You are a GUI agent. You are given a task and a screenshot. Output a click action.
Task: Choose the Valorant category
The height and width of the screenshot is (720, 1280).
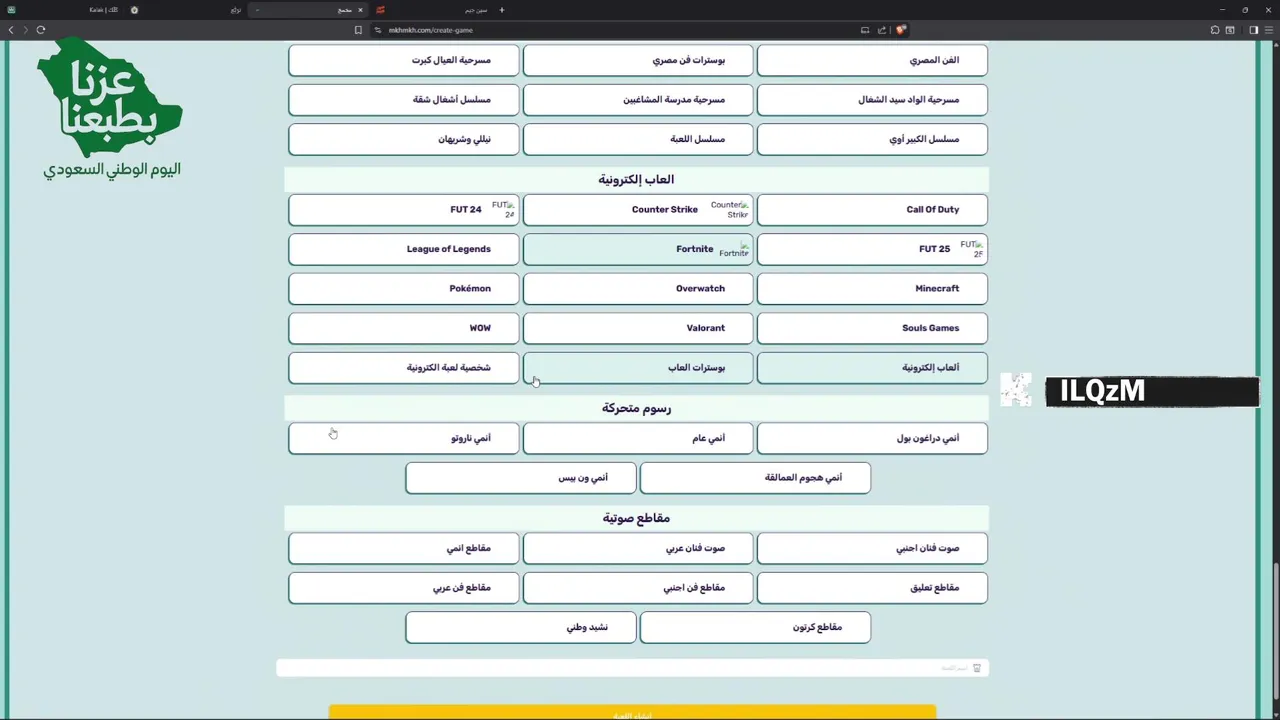pos(638,328)
